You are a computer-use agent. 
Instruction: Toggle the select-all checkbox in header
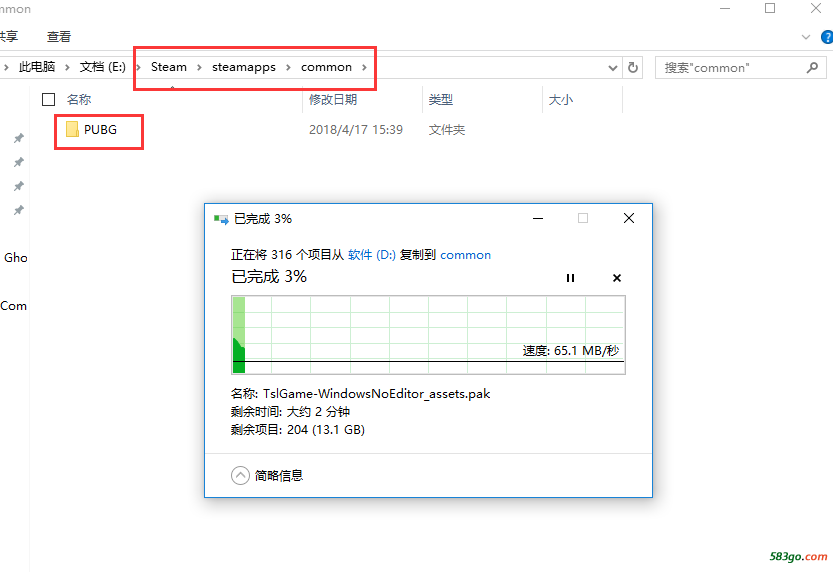tap(48, 99)
